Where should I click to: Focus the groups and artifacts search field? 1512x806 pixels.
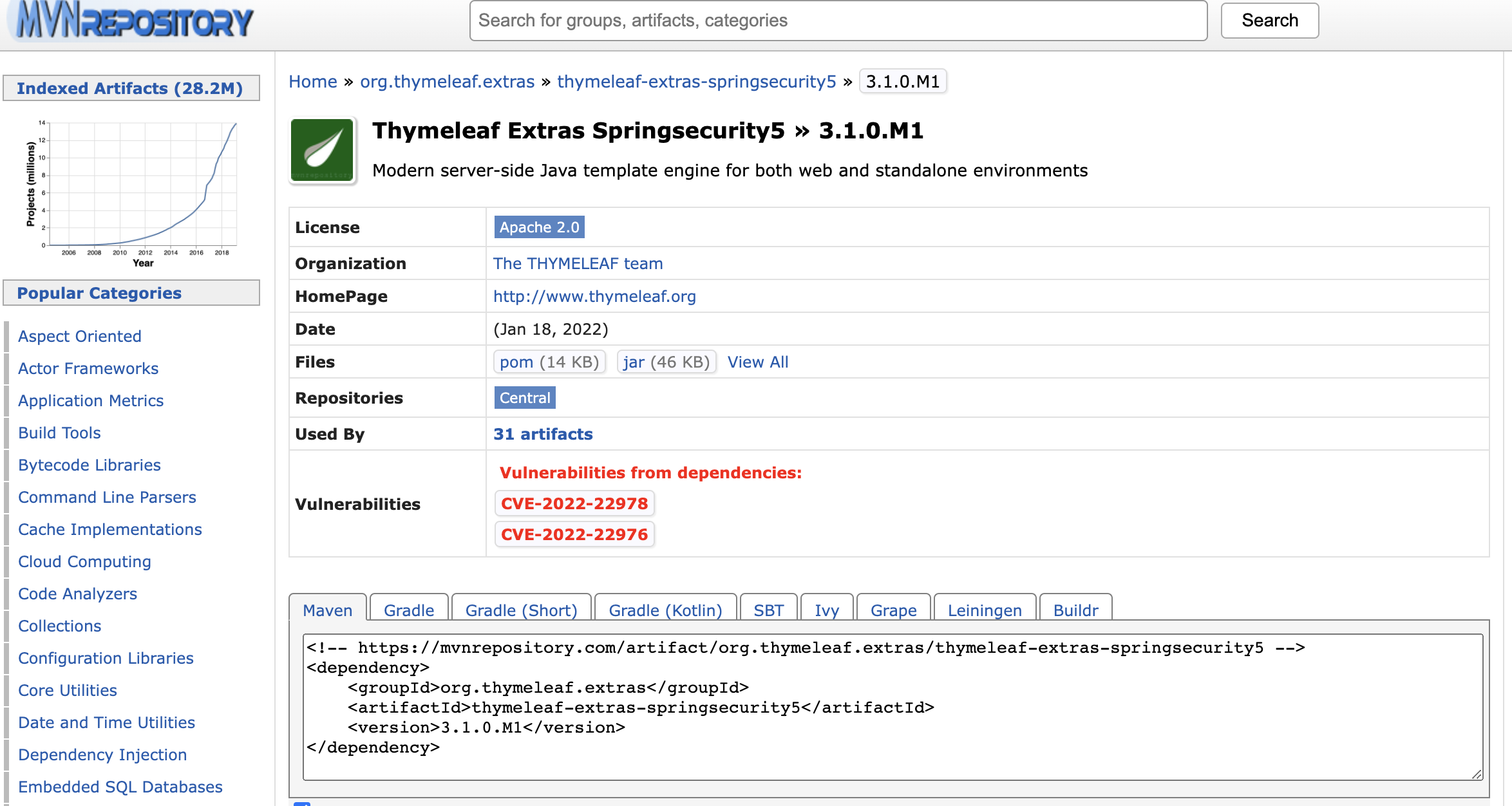[838, 21]
